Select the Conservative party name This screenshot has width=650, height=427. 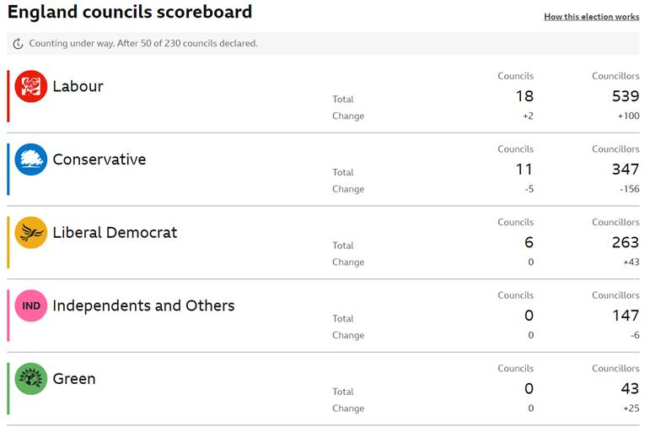pos(99,160)
